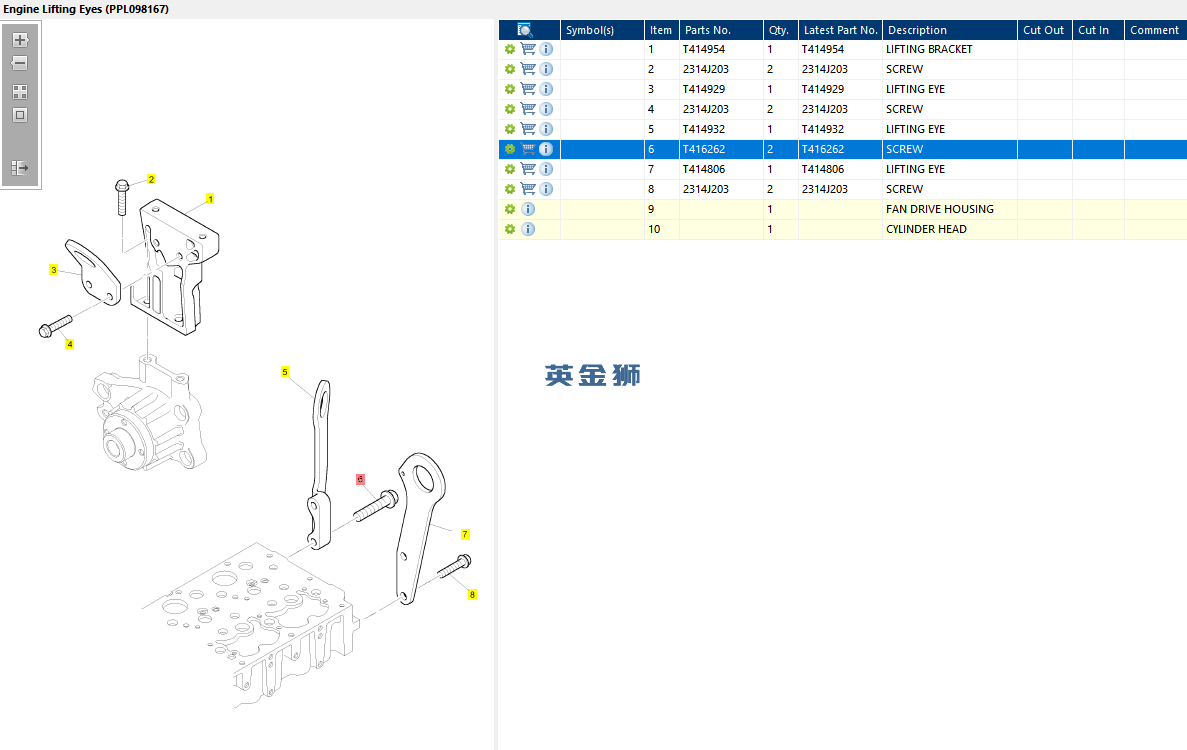Click the Cut Out column header
This screenshot has height=750, width=1187.
pos(1045,30)
